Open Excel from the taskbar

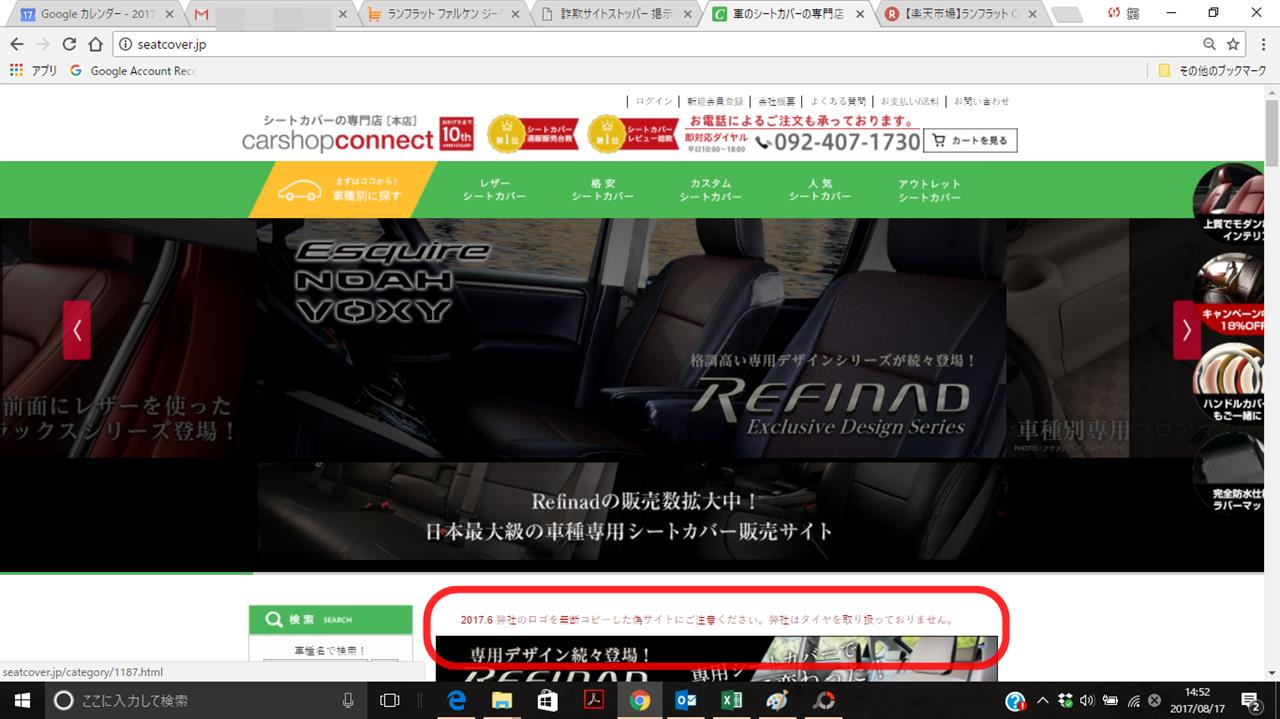(x=732, y=700)
